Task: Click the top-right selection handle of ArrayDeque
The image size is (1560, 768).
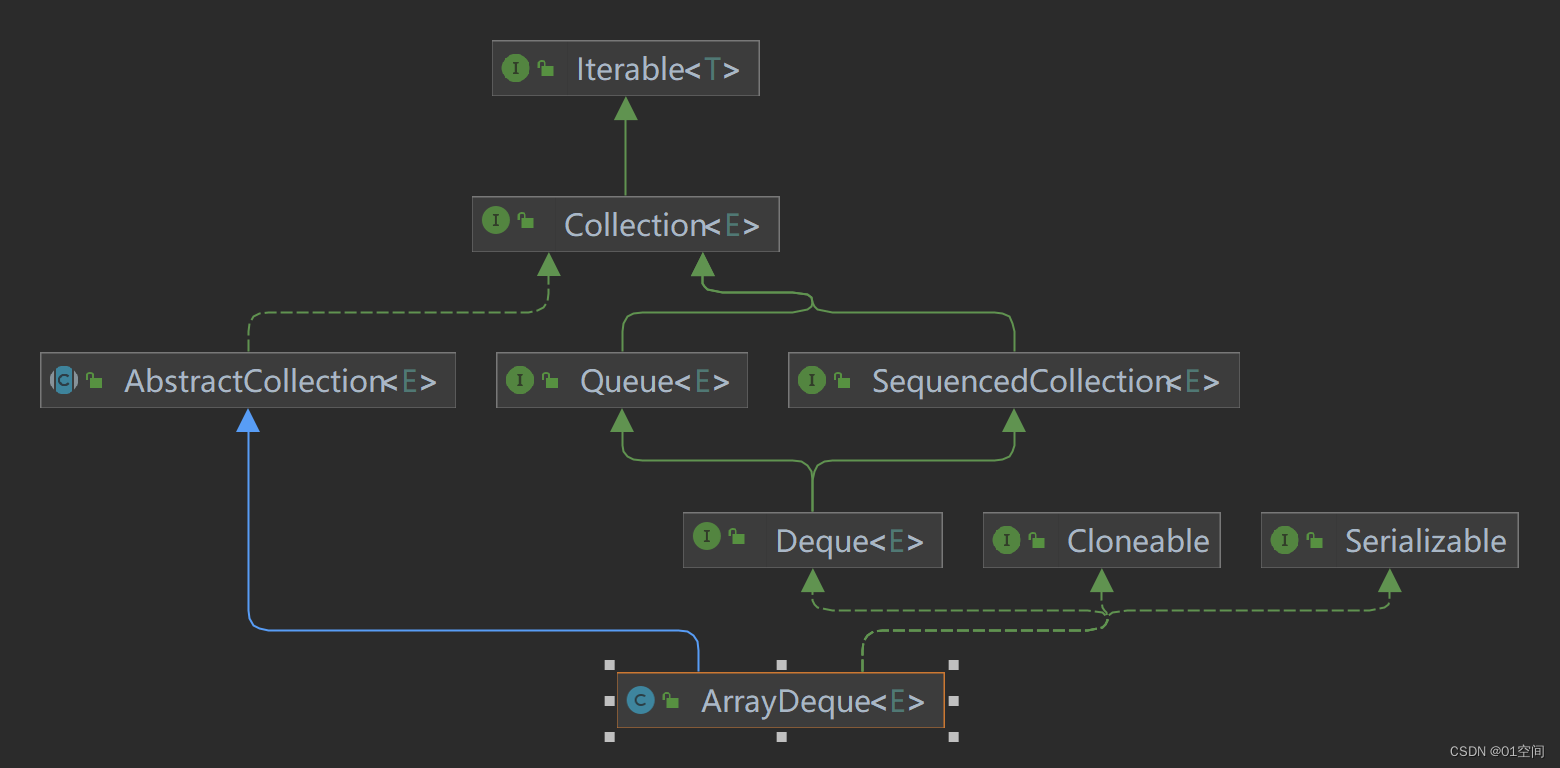Action: tap(953, 664)
